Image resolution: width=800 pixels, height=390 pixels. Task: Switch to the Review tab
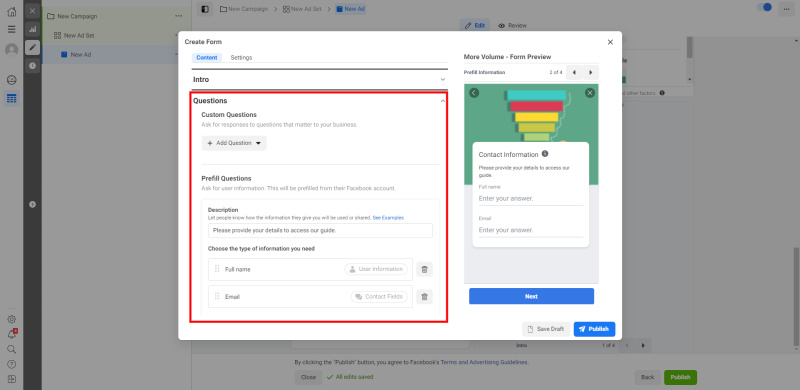(x=513, y=26)
